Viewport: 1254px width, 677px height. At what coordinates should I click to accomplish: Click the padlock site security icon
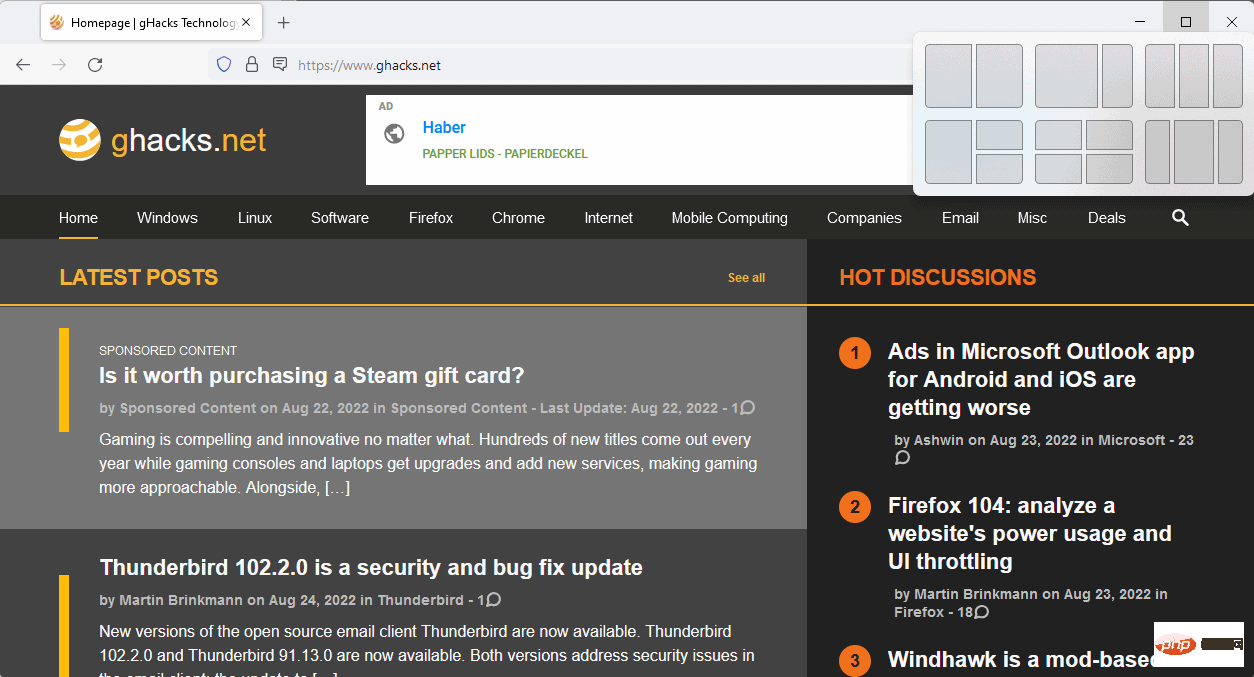(252, 64)
